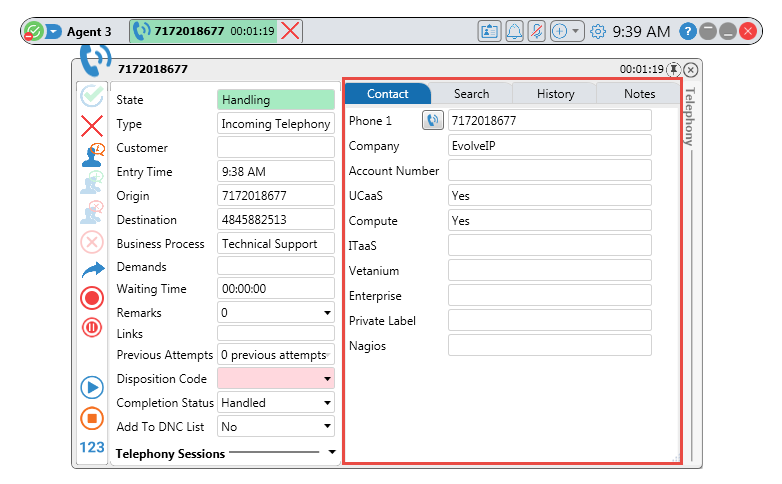The width and height of the screenshot is (782, 484).
Task: Open the Add To DNC List dropdown
Action: (x=327, y=427)
